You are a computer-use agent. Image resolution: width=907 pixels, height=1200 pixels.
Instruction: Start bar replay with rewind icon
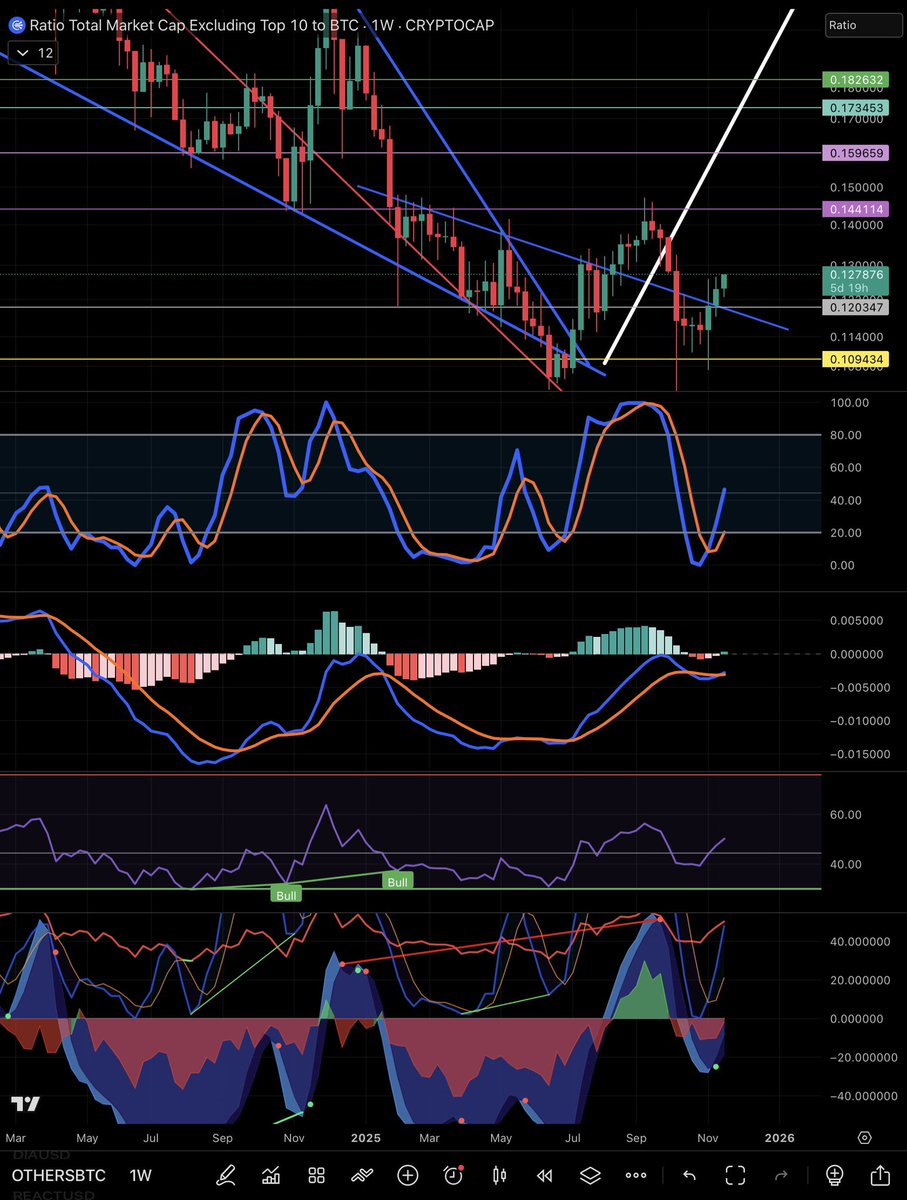click(x=544, y=1175)
